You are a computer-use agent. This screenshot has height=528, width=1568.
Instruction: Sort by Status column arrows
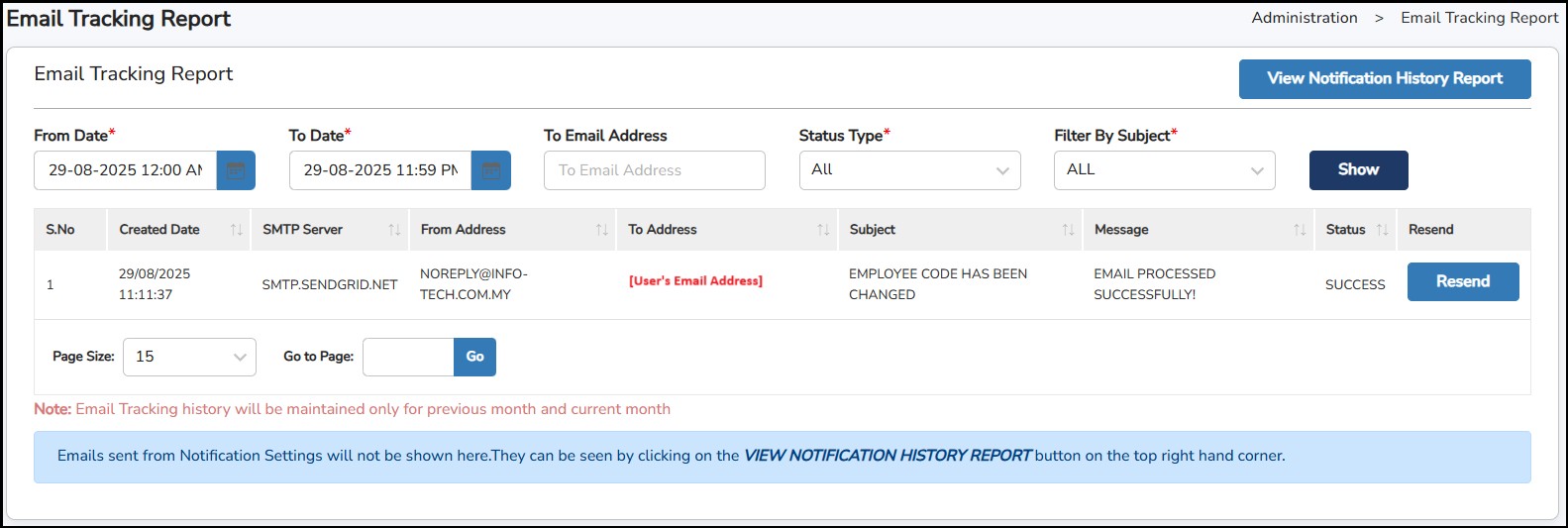[1382, 230]
